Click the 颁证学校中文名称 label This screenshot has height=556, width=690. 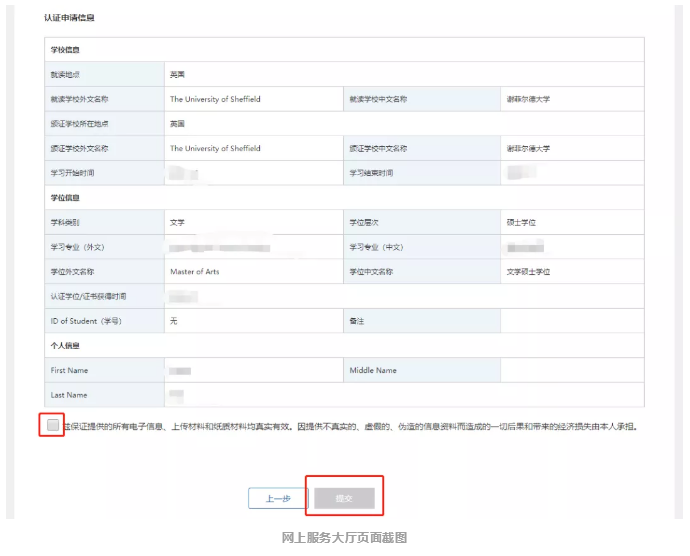pos(378,148)
